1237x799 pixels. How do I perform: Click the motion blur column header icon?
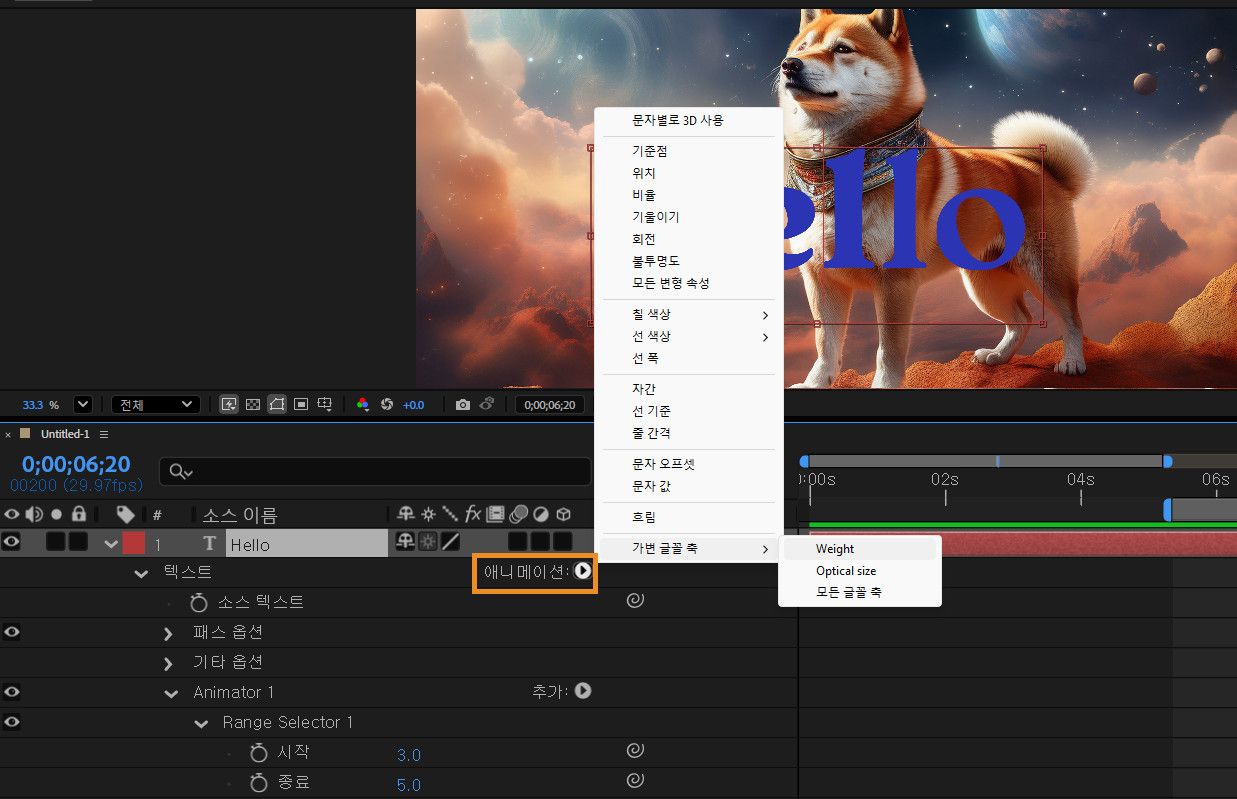point(518,514)
